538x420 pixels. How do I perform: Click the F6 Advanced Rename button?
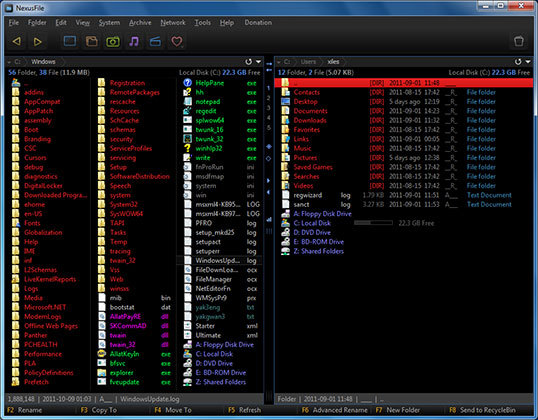click(x=335, y=410)
